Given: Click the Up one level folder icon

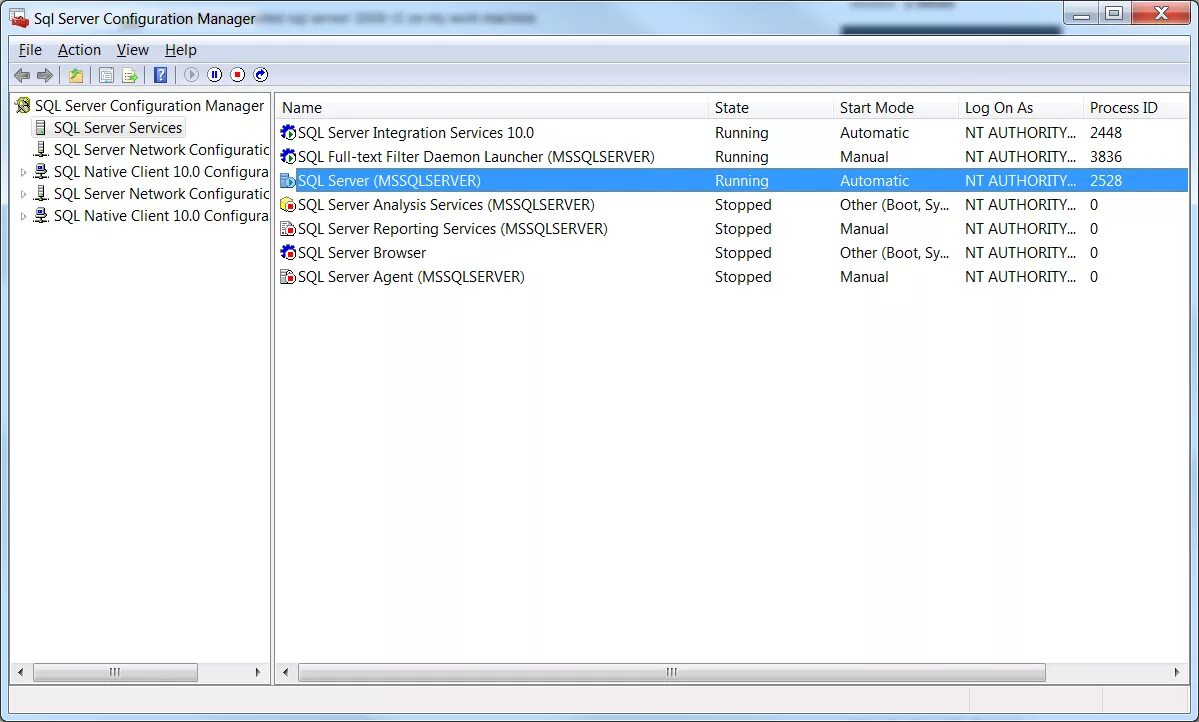Looking at the screenshot, I should [x=76, y=75].
